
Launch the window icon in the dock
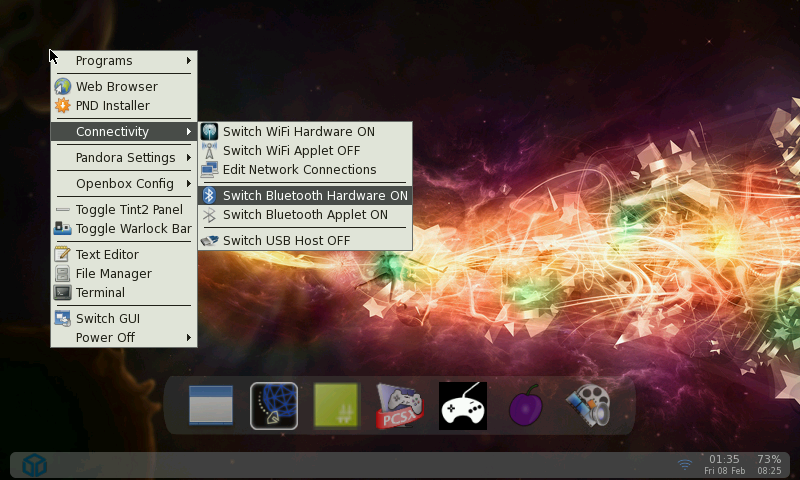pyautogui.click(x=211, y=406)
